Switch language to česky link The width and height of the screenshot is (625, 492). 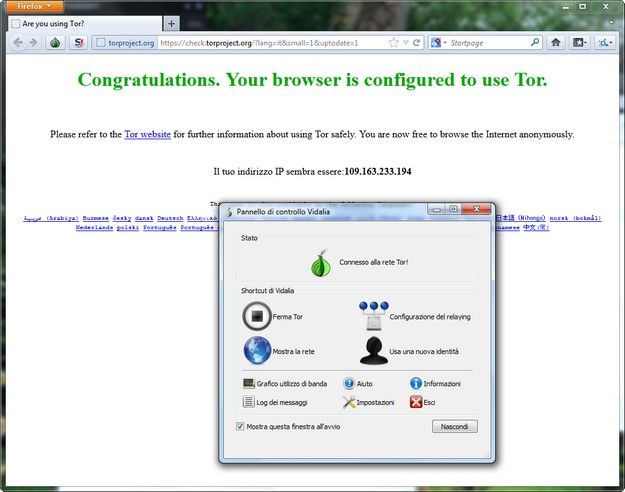[x=122, y=218]
